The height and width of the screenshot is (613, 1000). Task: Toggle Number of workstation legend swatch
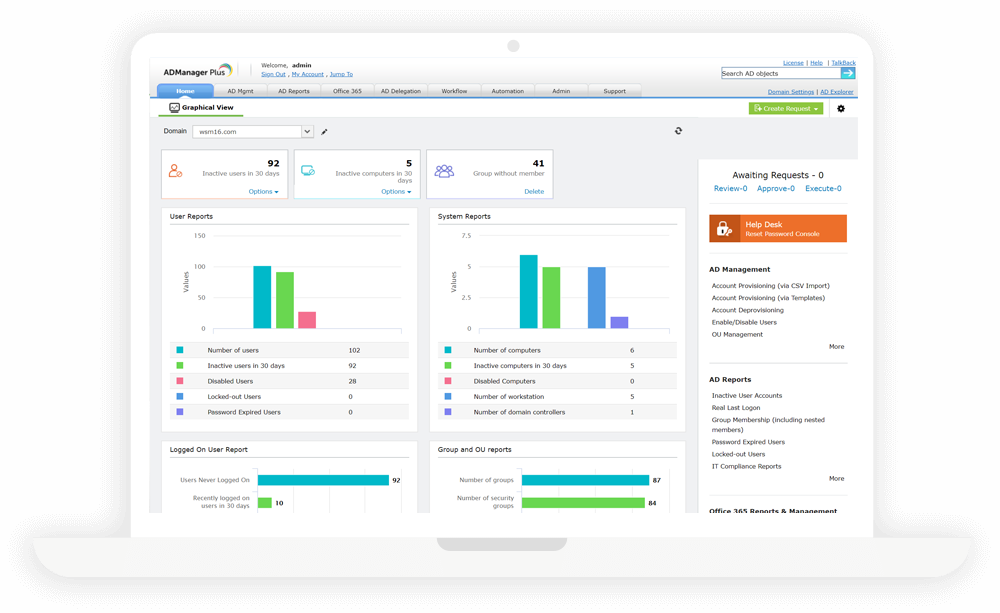(448, 396)
